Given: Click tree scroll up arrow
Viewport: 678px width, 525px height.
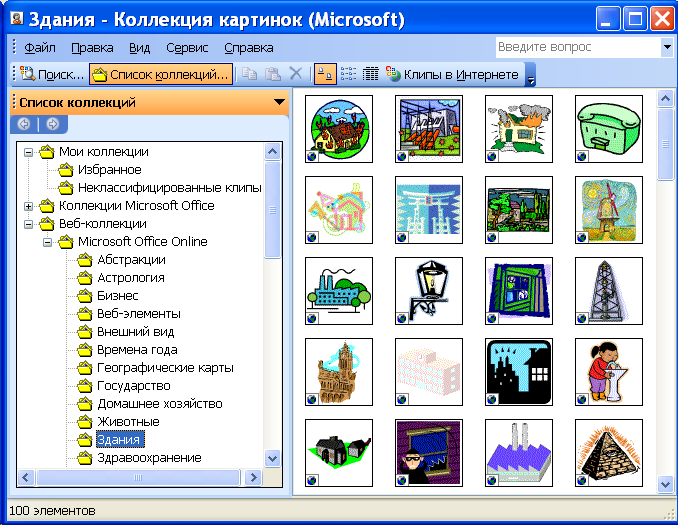Looking at the screenshot, I should point(272,152).
